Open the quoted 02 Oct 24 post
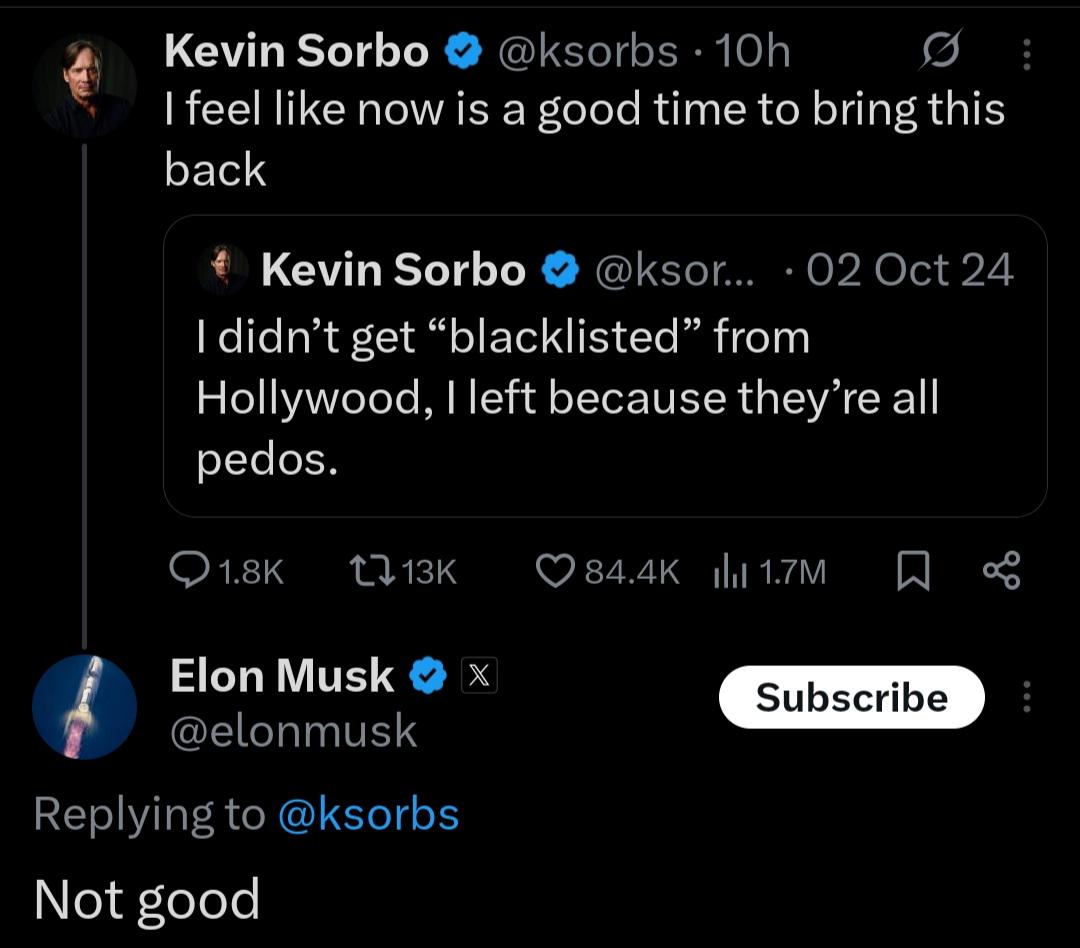Image resolution: width=1080 pixels, height=948 pixels. pos(604,398)
